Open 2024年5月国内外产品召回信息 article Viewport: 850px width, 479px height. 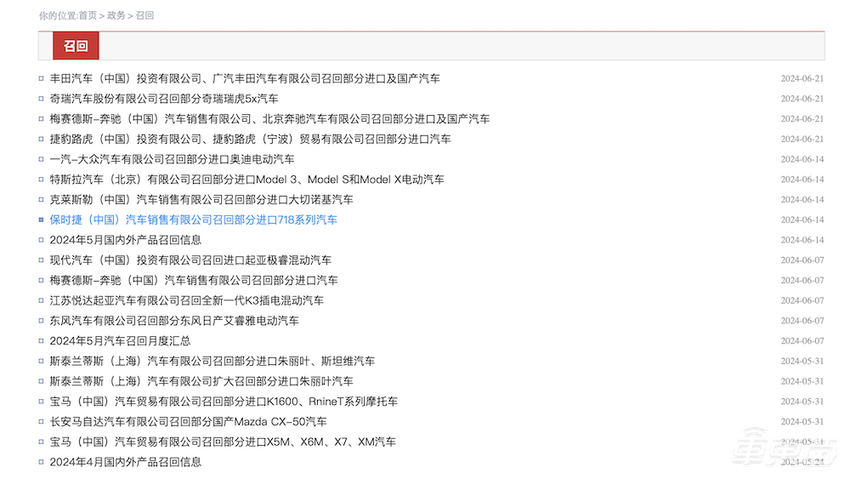coord(125,240)
